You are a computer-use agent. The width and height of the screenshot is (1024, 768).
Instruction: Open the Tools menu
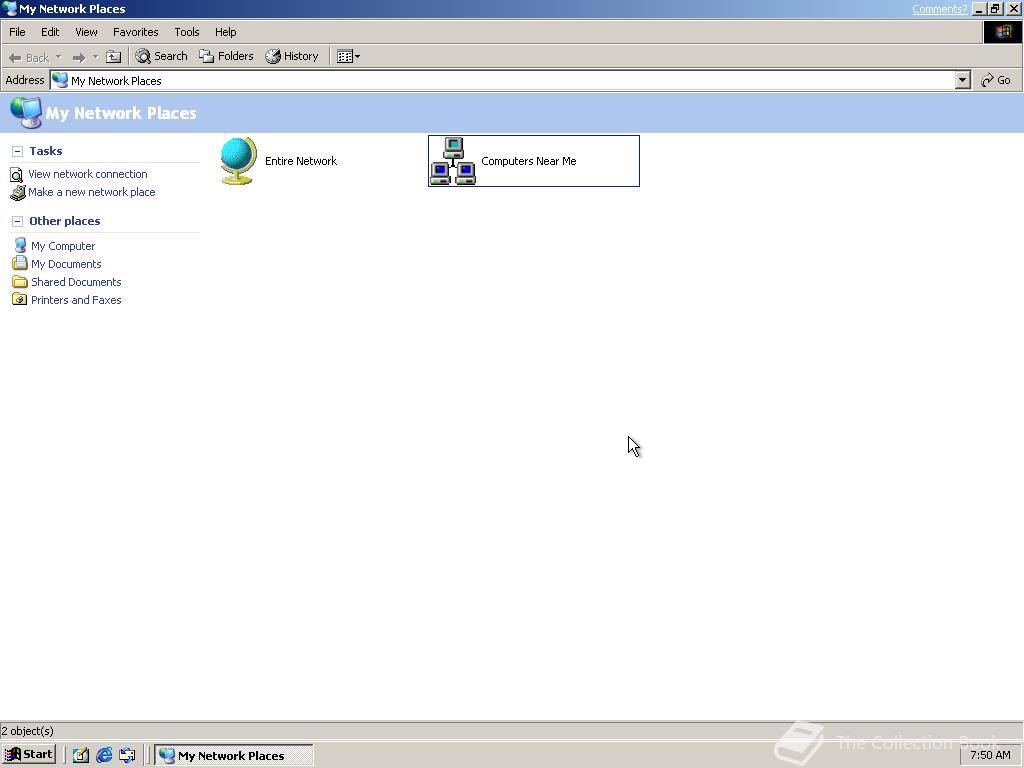click(x=187, y=32)
